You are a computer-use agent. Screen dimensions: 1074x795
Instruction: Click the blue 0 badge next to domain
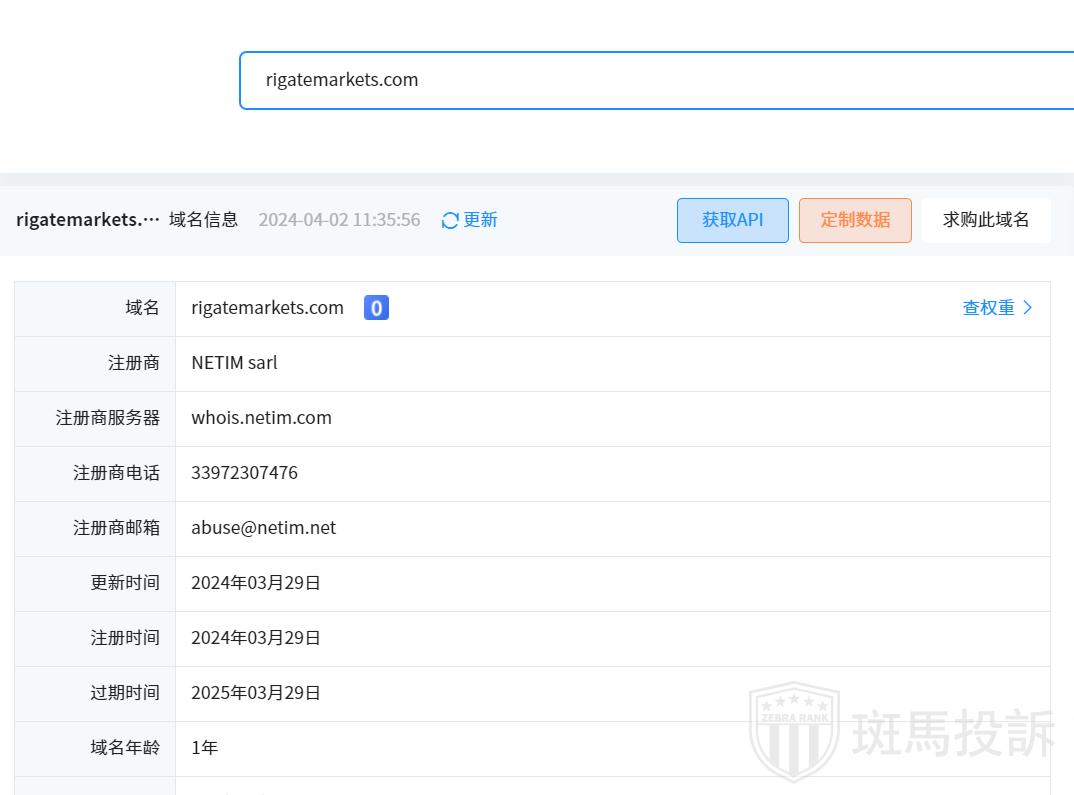[376, 308]
